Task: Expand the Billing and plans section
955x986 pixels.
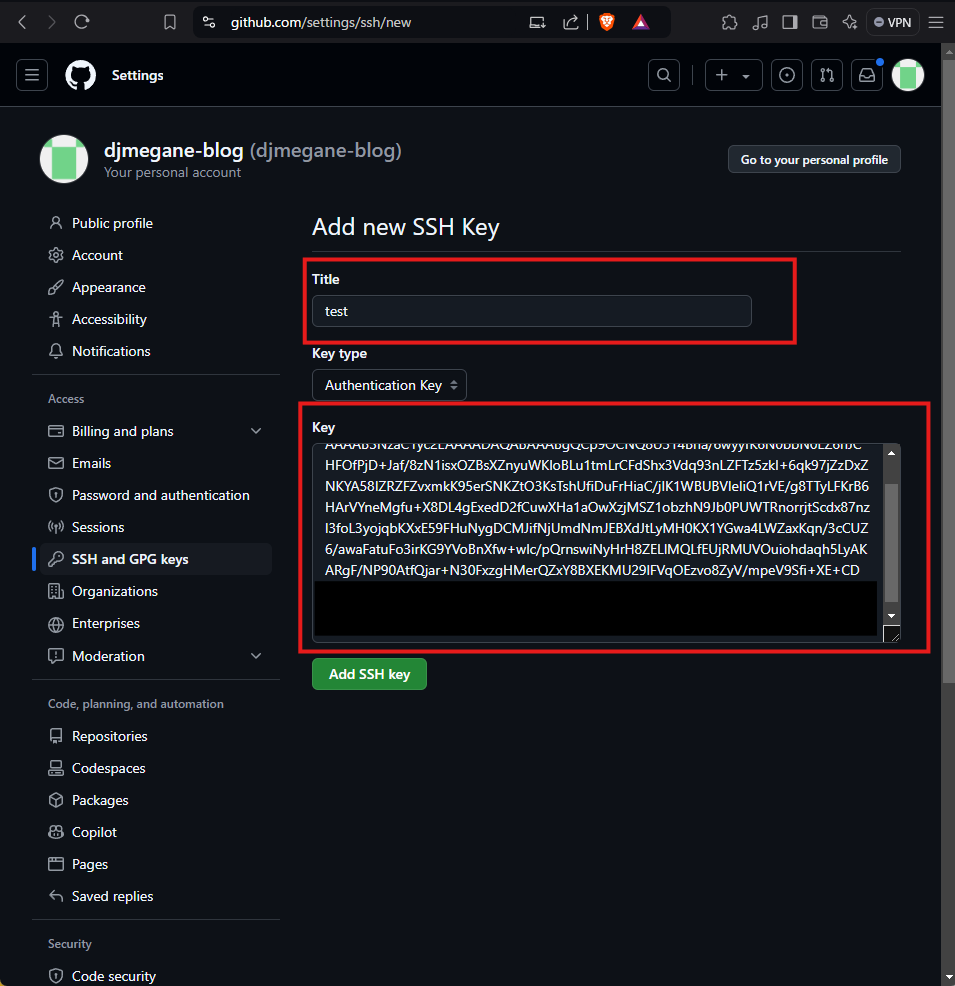Action: pos(256,431)
